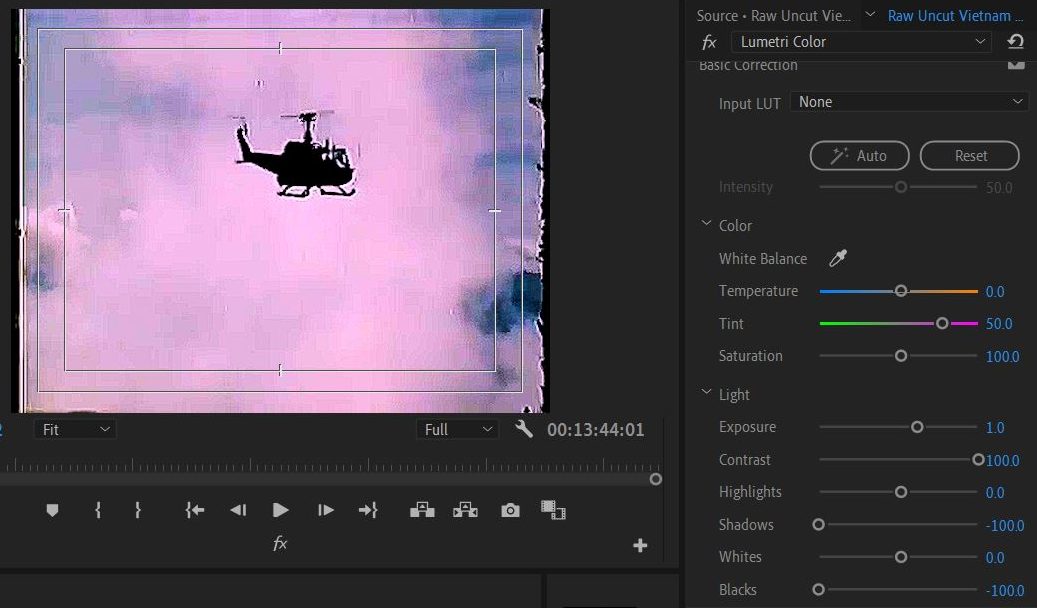Step forward one frame
1037x608 pixels.
(325, 510)
